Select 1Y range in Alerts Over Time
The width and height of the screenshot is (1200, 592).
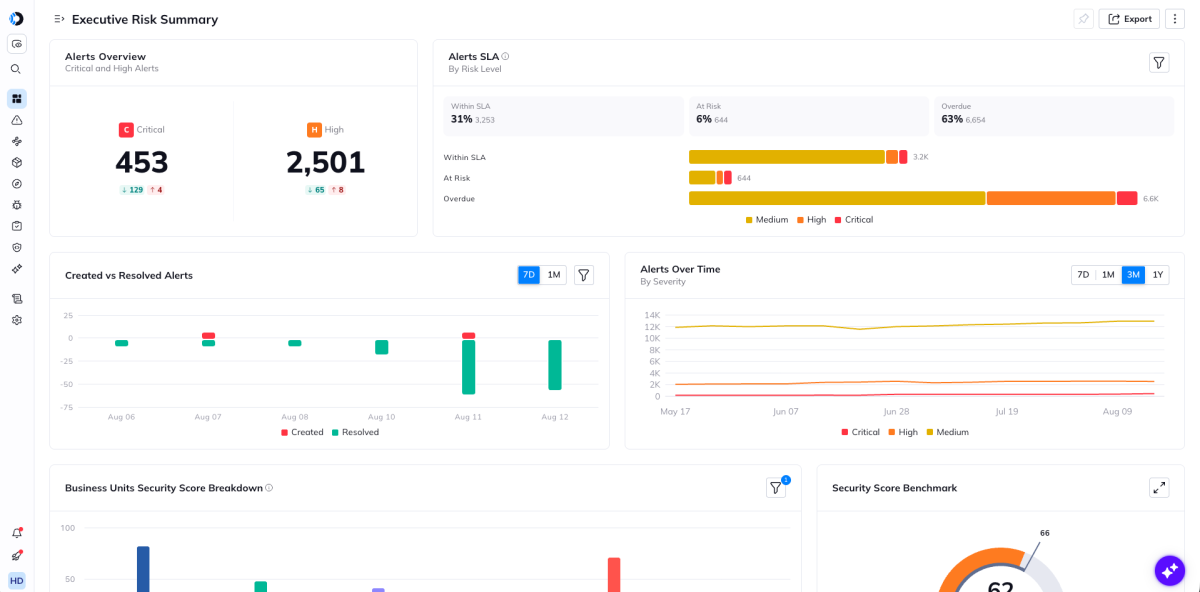1157,275
